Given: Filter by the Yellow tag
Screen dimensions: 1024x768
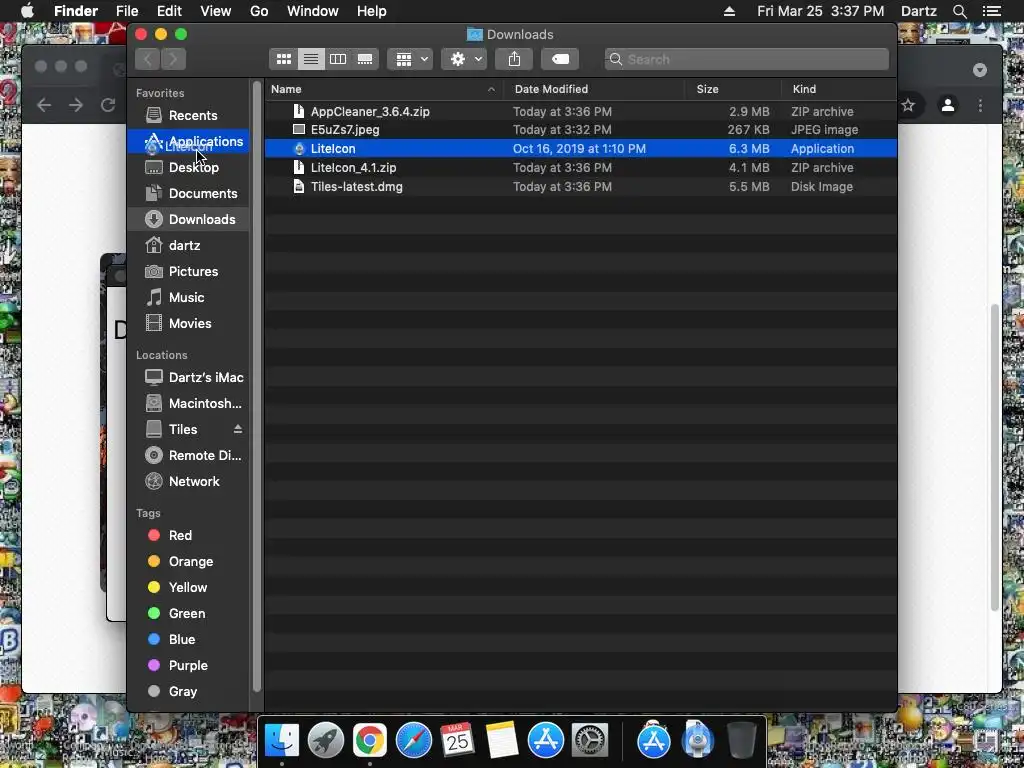Looking at the screenshot, I should tap(188, 588).
